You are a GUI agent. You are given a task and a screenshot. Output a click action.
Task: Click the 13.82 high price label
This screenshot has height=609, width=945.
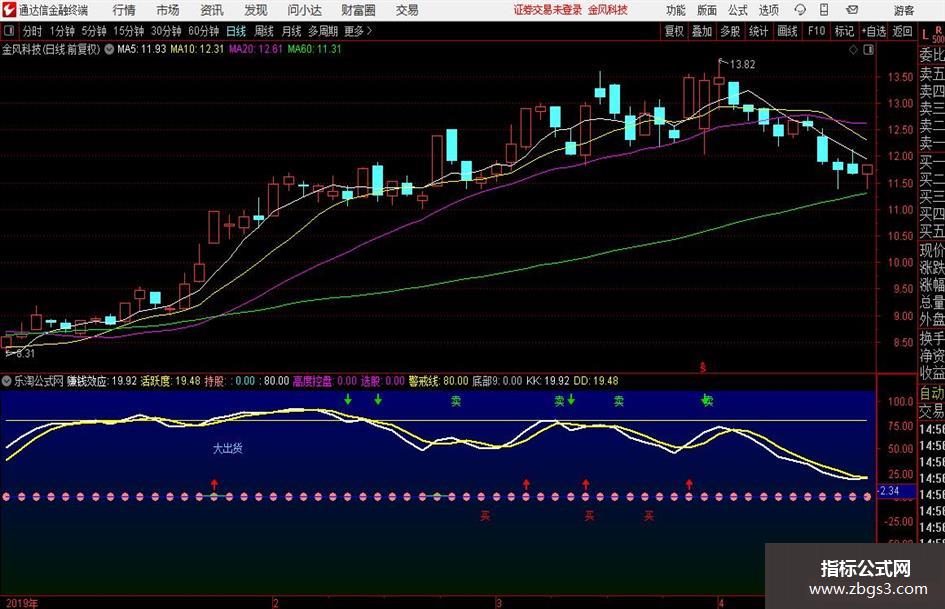[x=742, y=65]
